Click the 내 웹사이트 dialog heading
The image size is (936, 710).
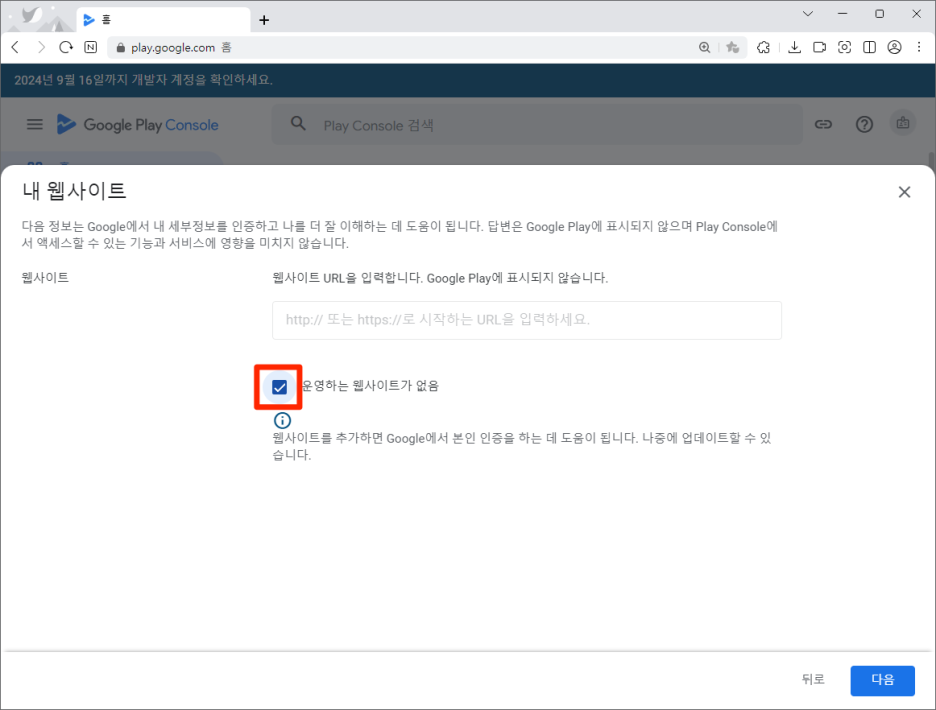click(x=74, y=191)
